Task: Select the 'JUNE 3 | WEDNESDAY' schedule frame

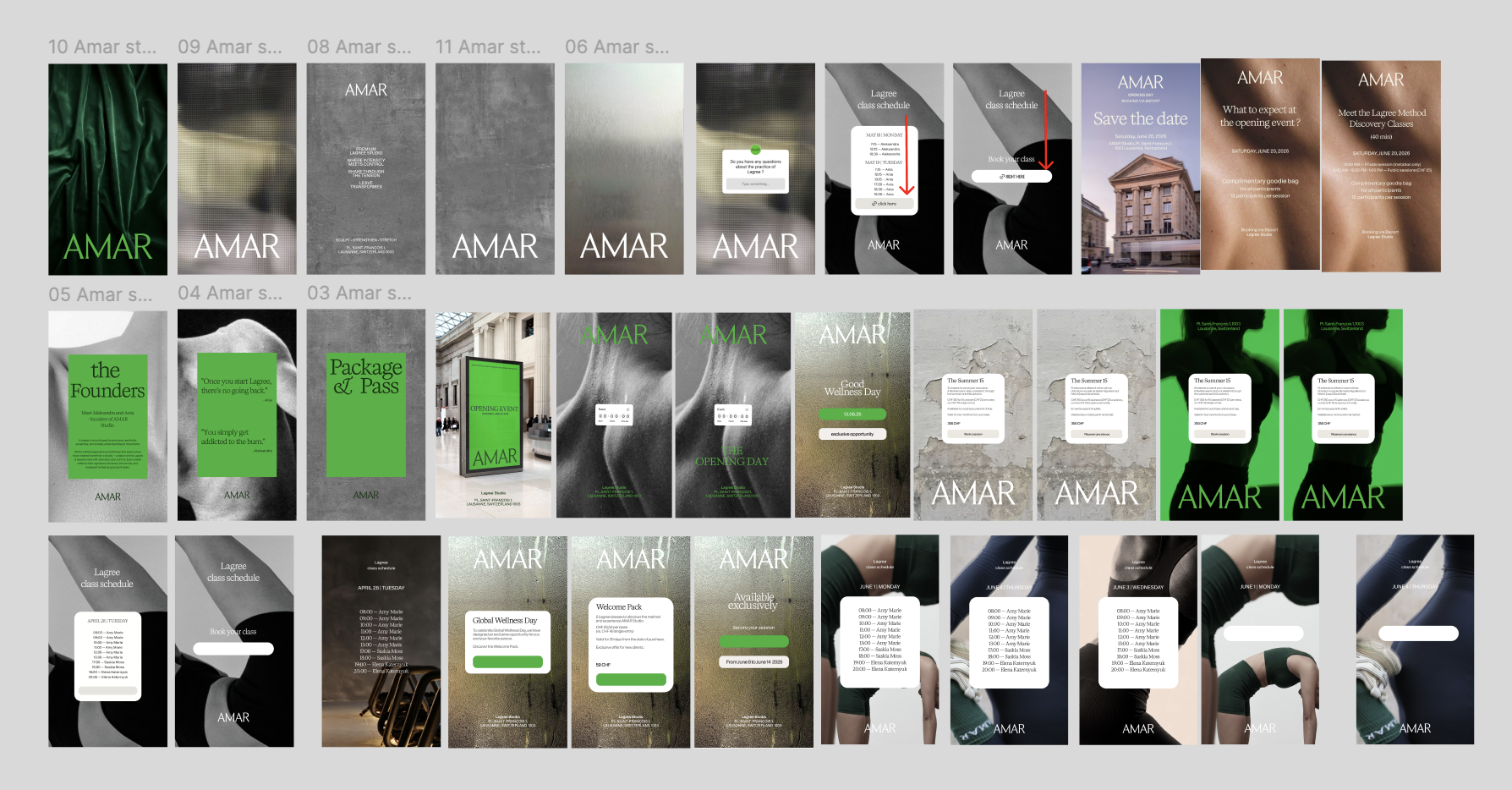Action: 1138,639
